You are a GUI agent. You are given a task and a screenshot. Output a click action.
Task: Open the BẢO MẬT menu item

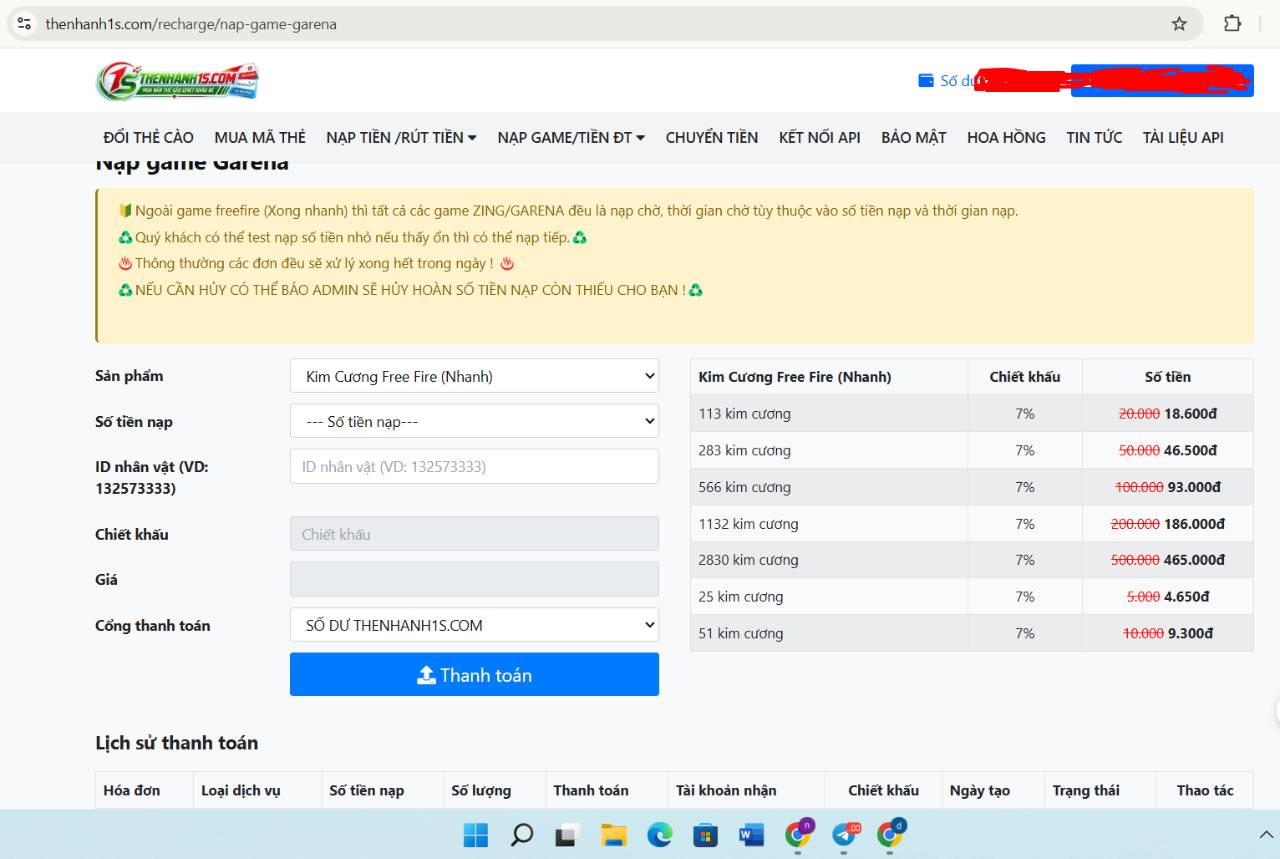coord(914,138)
